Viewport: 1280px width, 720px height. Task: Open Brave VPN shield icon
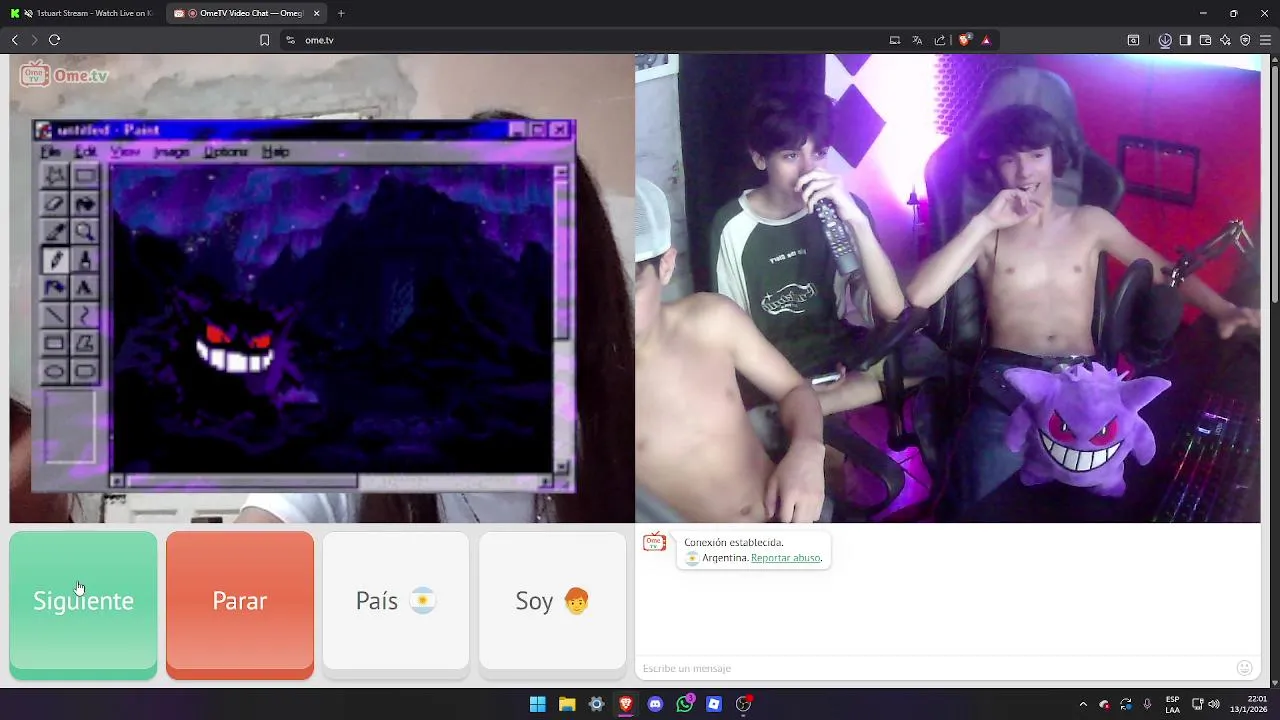click(1245, 40)
